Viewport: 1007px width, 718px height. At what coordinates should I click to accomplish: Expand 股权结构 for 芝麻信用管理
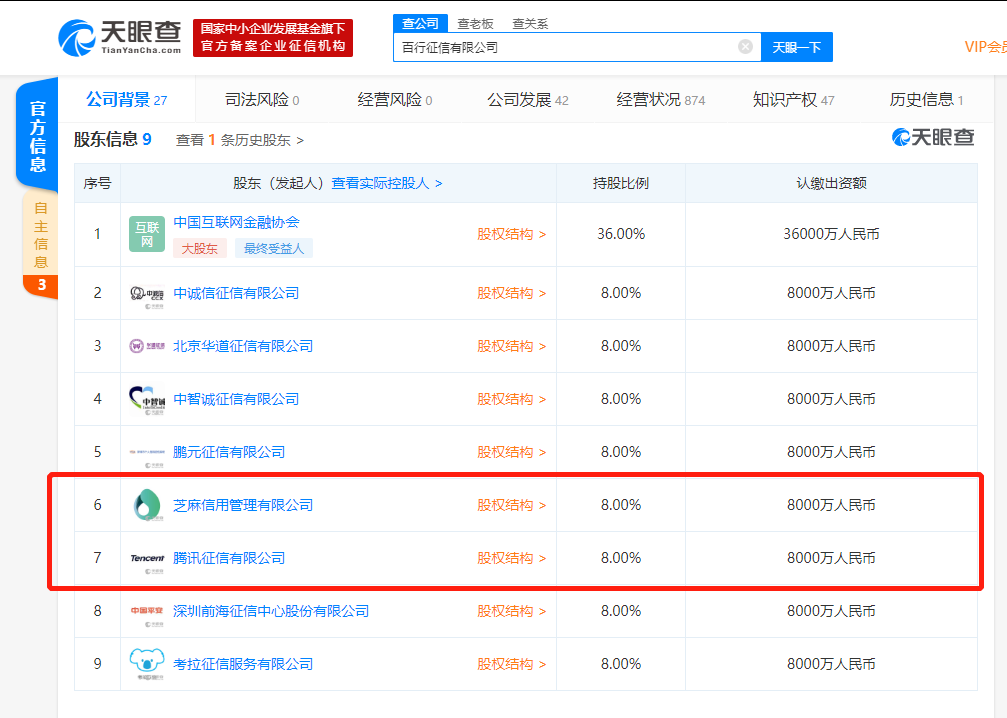pyautogui.click(x=511, y=505)
